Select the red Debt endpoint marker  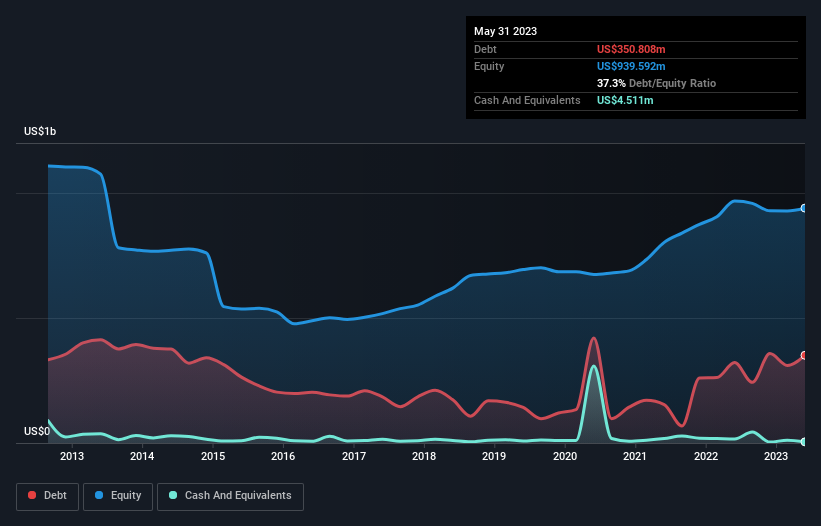tap(804, 355)
